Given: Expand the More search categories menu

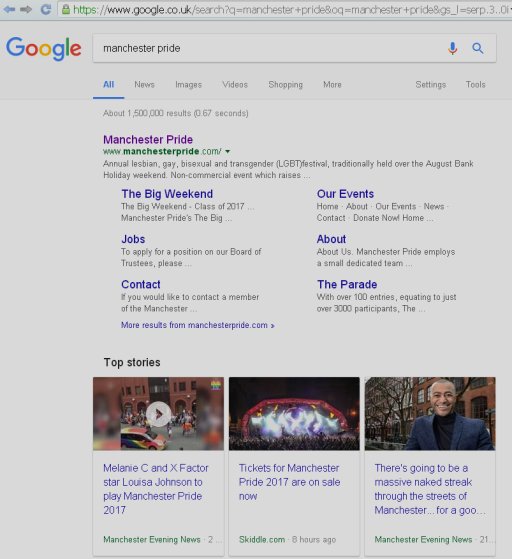Looking at the screenshot, I should pos(332,84).
